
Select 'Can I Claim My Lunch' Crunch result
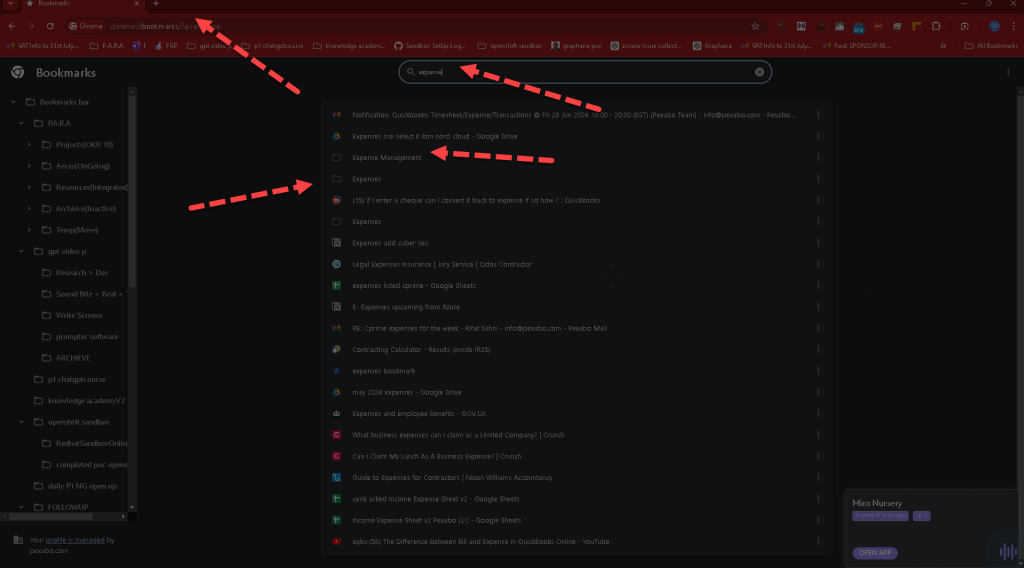436,456
